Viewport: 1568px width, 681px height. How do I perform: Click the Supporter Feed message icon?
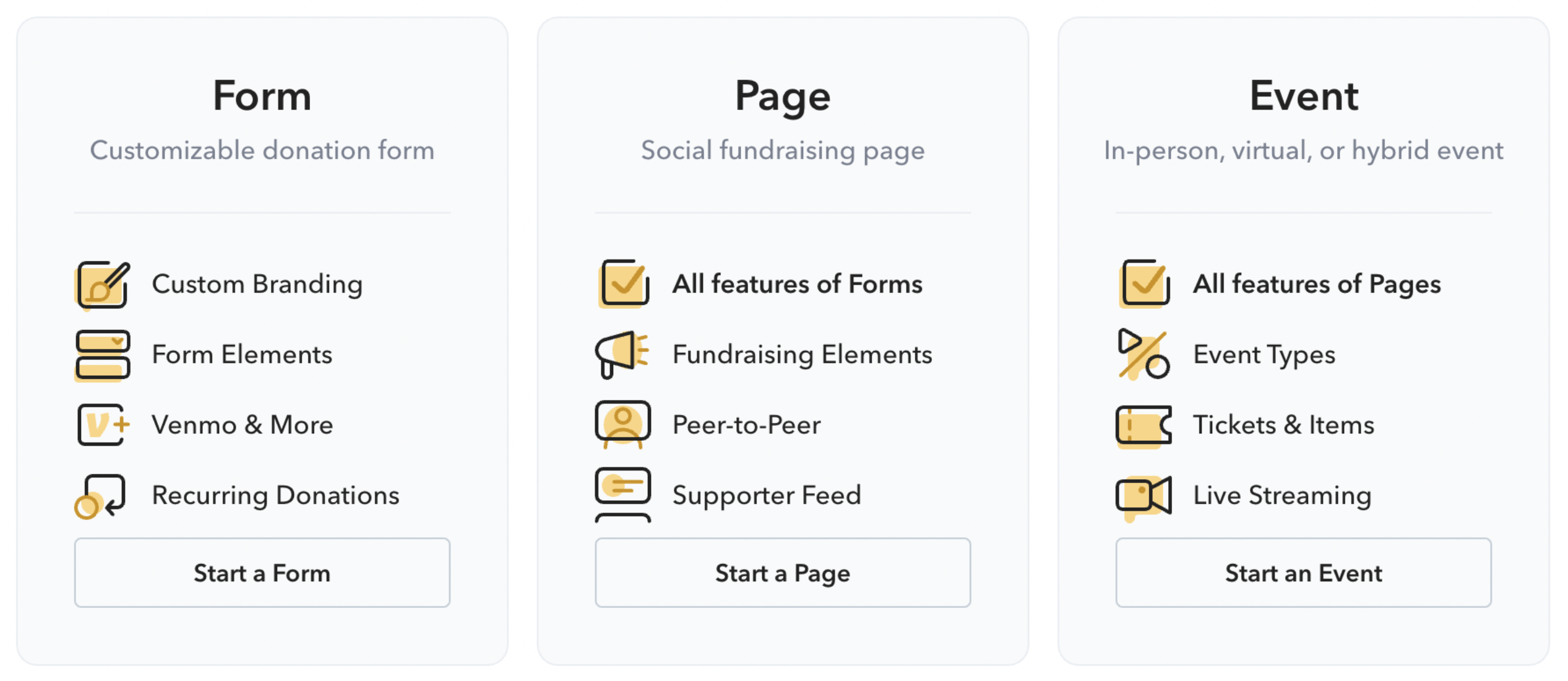[622, 495]
